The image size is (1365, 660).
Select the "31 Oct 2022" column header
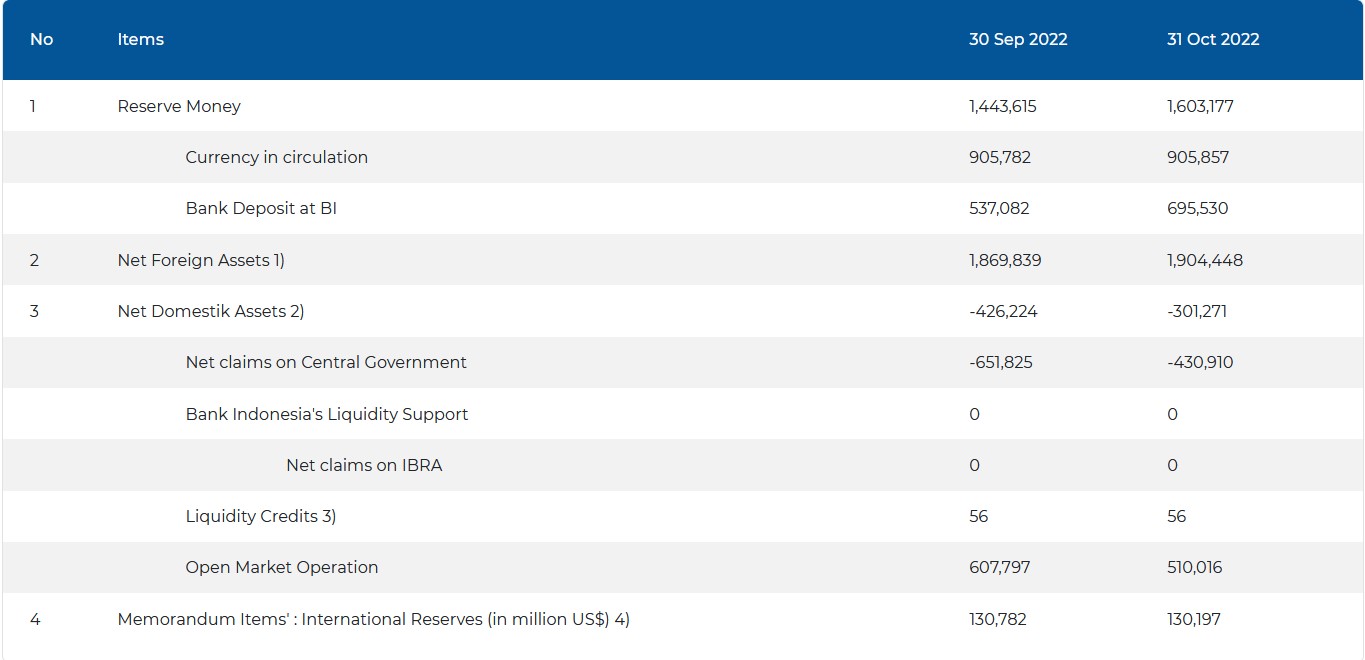1212,40
